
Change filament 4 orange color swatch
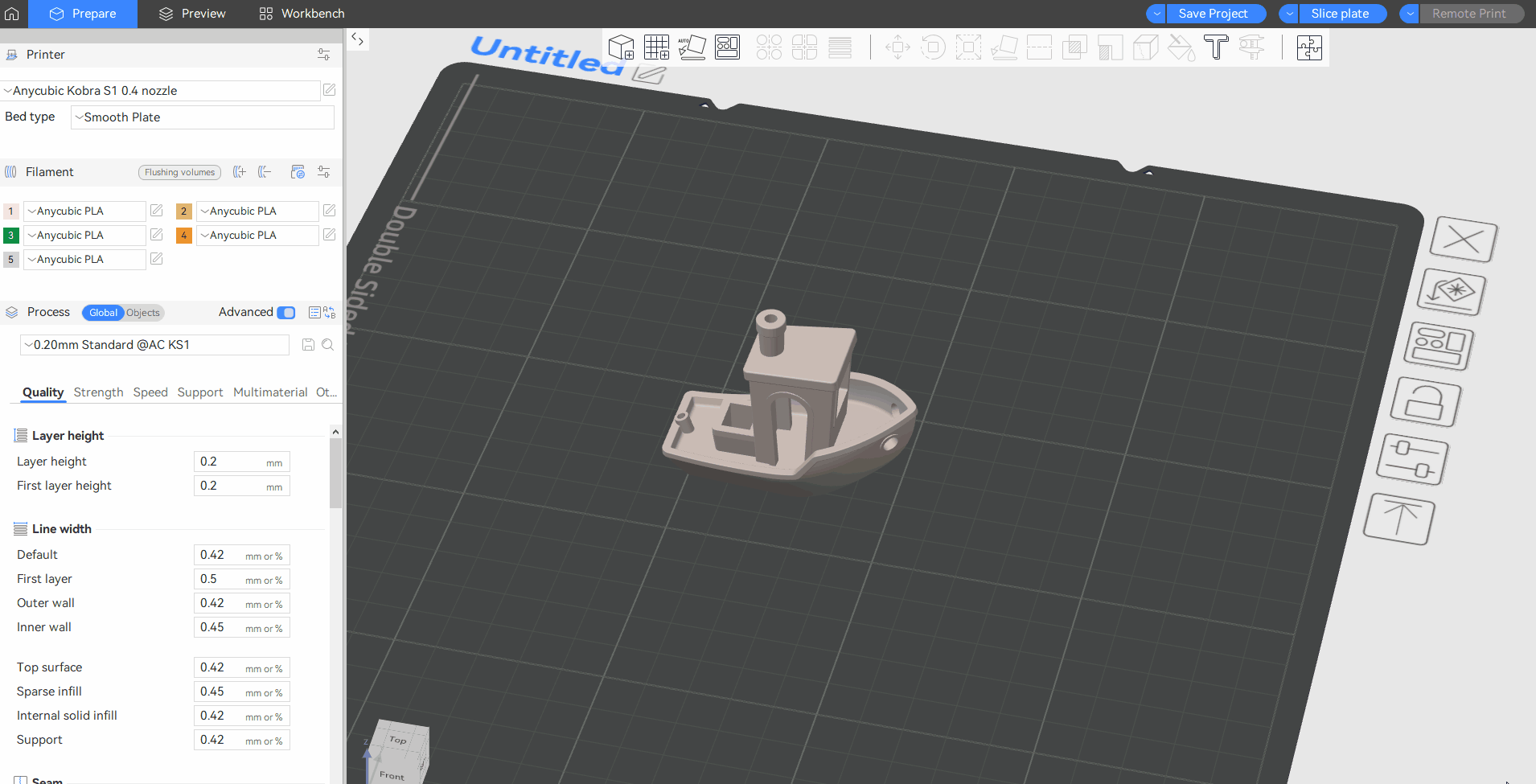pyautogui.click(x=184, y=236)
